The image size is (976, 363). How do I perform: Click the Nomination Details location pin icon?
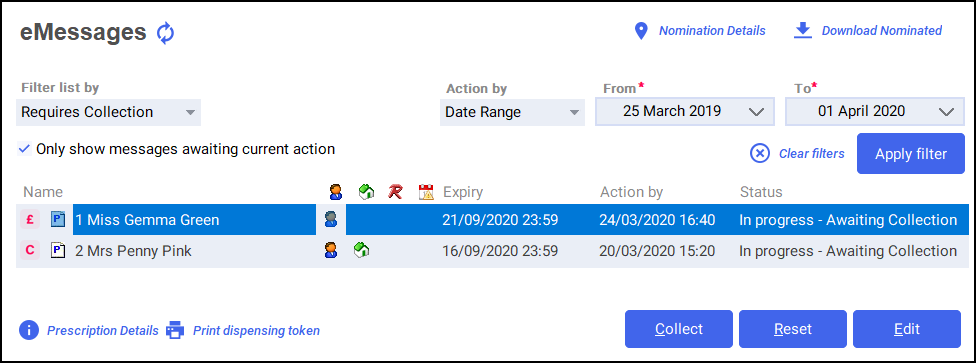641,31
